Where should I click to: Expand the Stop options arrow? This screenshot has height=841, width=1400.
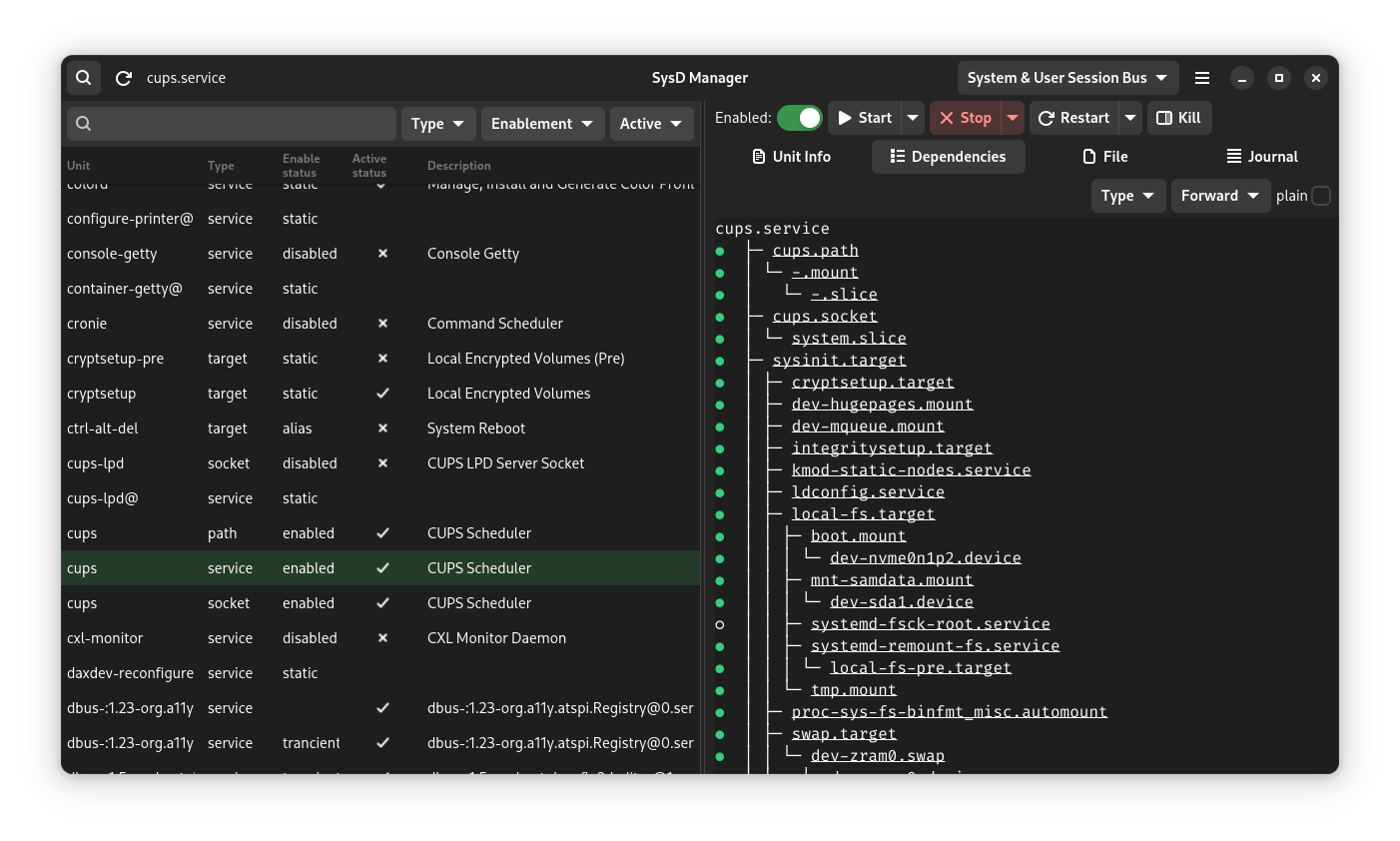[1013, 118]
